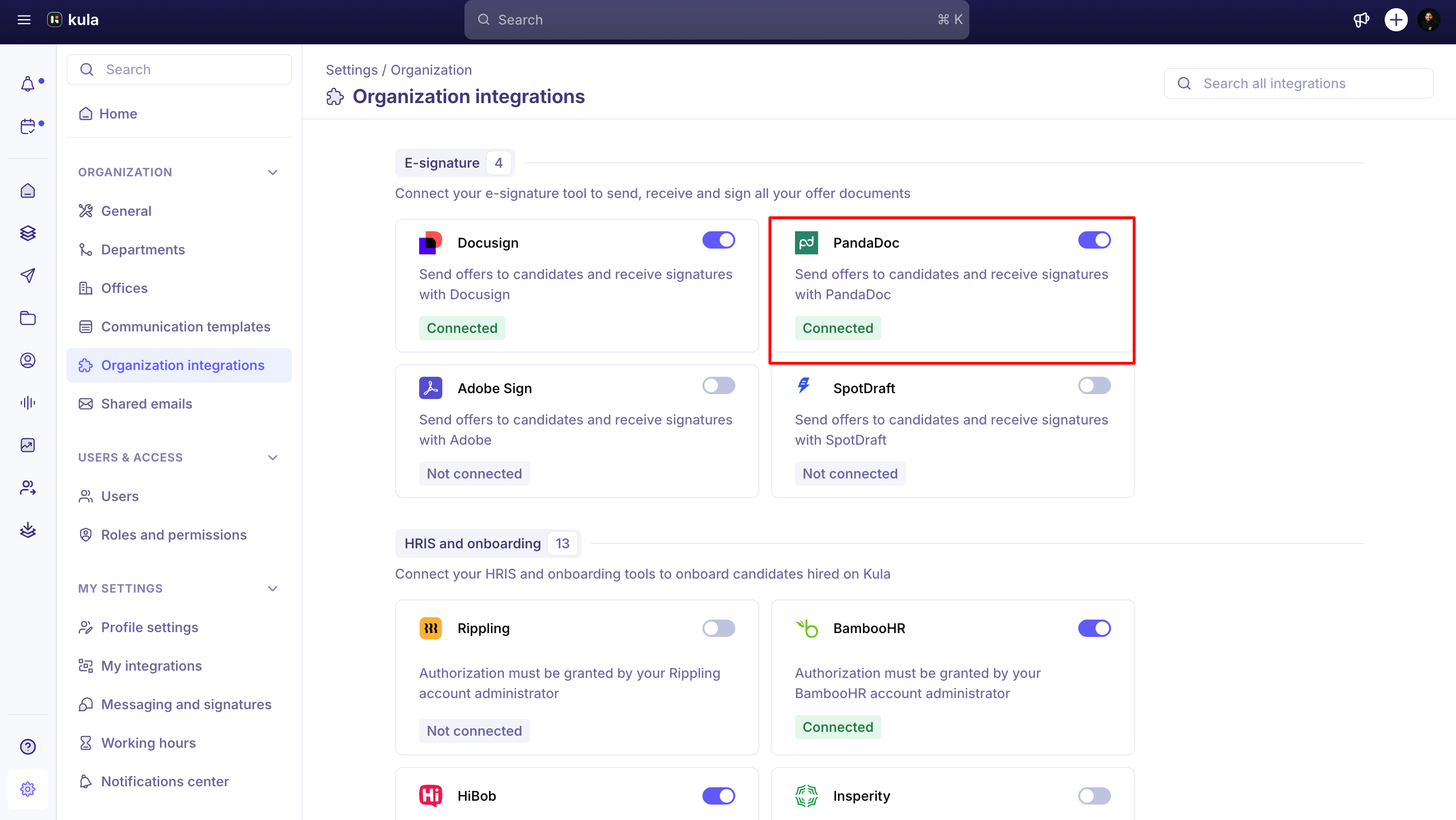This screenshot has height=820, width=1456.
Task: Open Users settings
Action: (179, 496)
